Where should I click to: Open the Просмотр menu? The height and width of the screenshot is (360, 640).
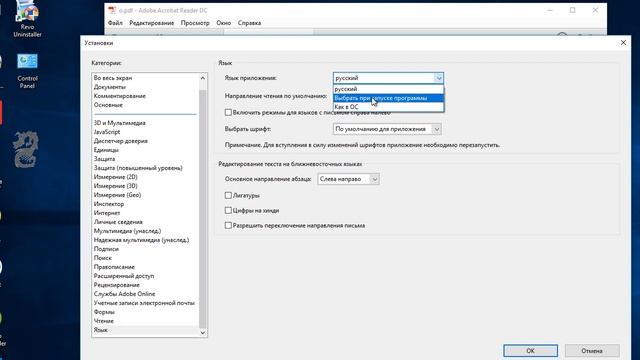pos(195,23)
